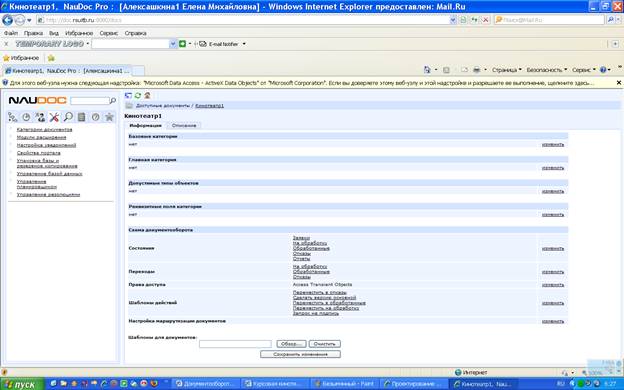Click the search magnifier next to NauDoc logo
This screenshot has width=624, height=390.
click(113, 101)
